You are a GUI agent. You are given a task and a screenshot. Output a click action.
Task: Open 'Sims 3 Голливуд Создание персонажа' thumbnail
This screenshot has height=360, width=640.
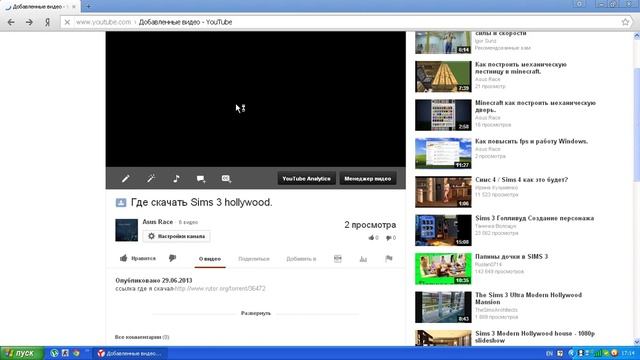click(x=443, y=230)
